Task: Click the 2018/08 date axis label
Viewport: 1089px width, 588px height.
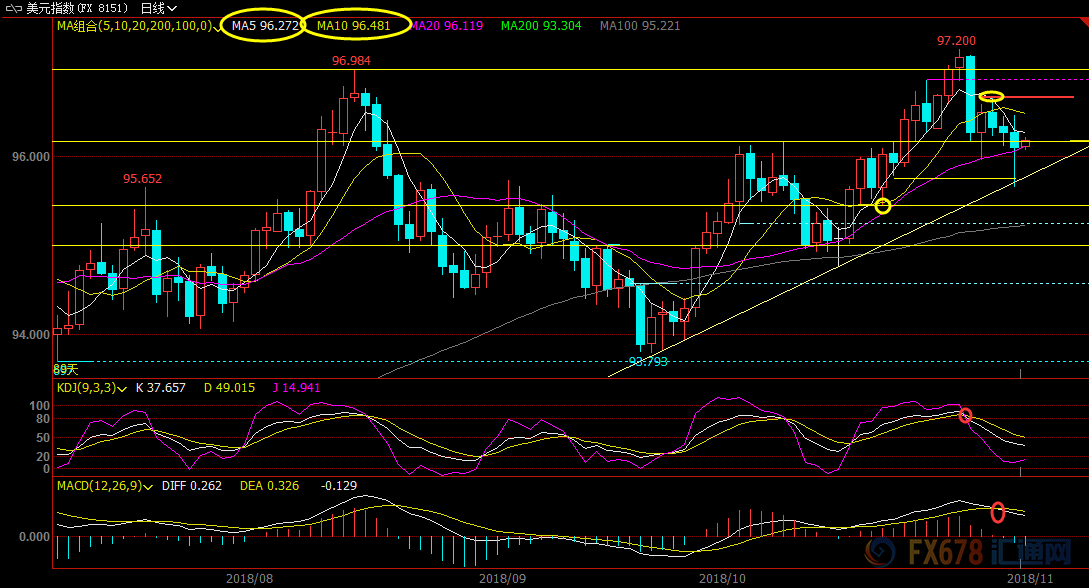Action: 249,578
